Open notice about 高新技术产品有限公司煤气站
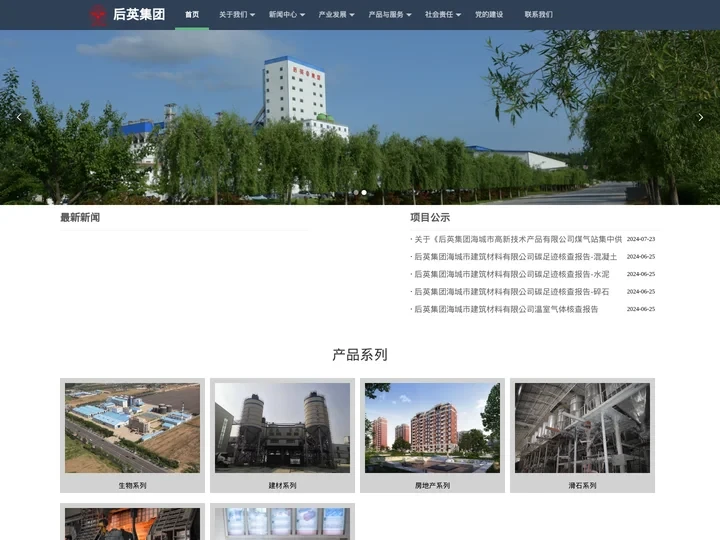 518,239
